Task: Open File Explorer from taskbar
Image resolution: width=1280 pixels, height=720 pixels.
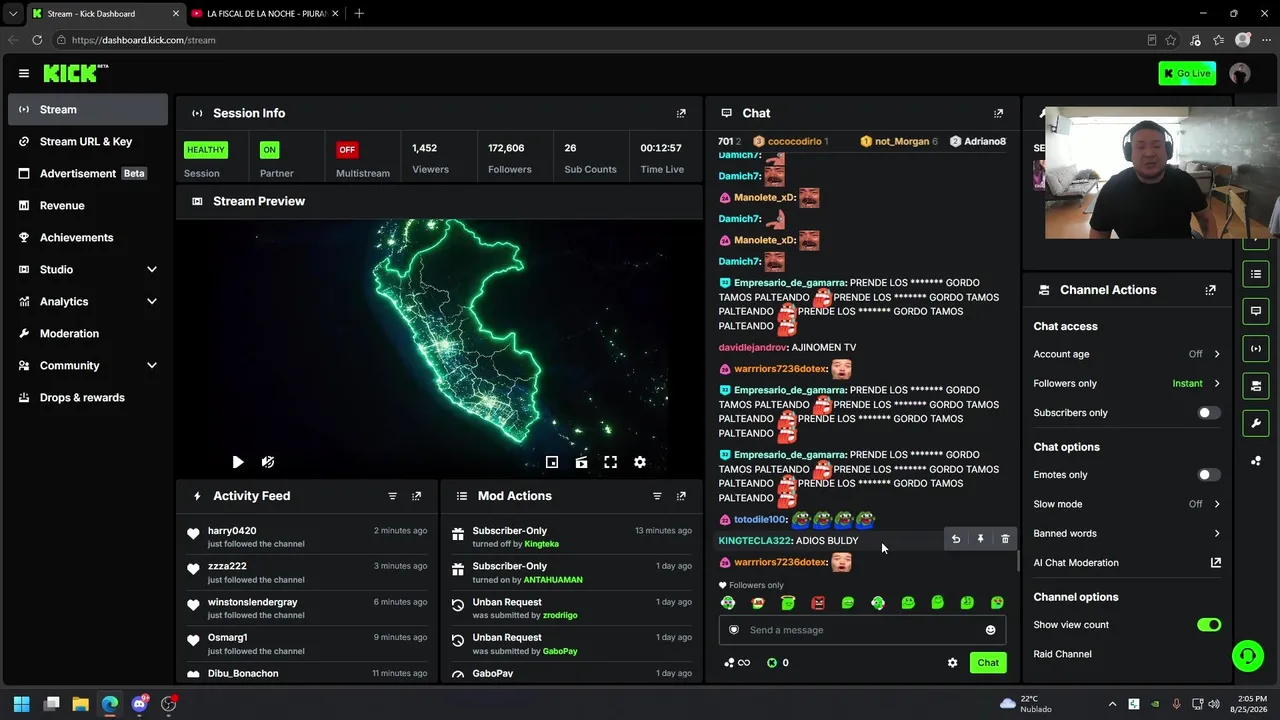Action: [x=80, y=704]
